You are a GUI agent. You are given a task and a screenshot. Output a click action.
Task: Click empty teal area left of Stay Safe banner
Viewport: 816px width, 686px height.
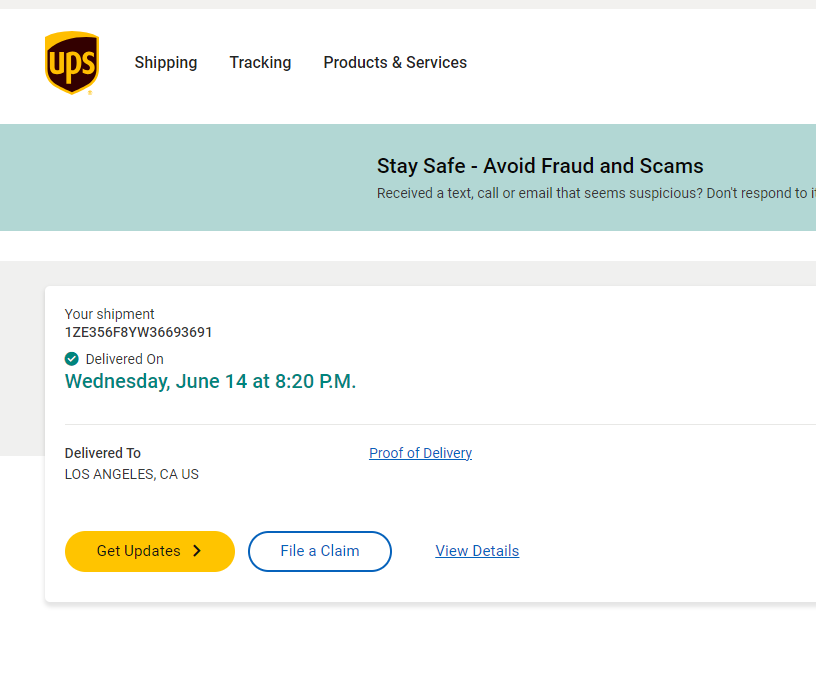point(180,177)
